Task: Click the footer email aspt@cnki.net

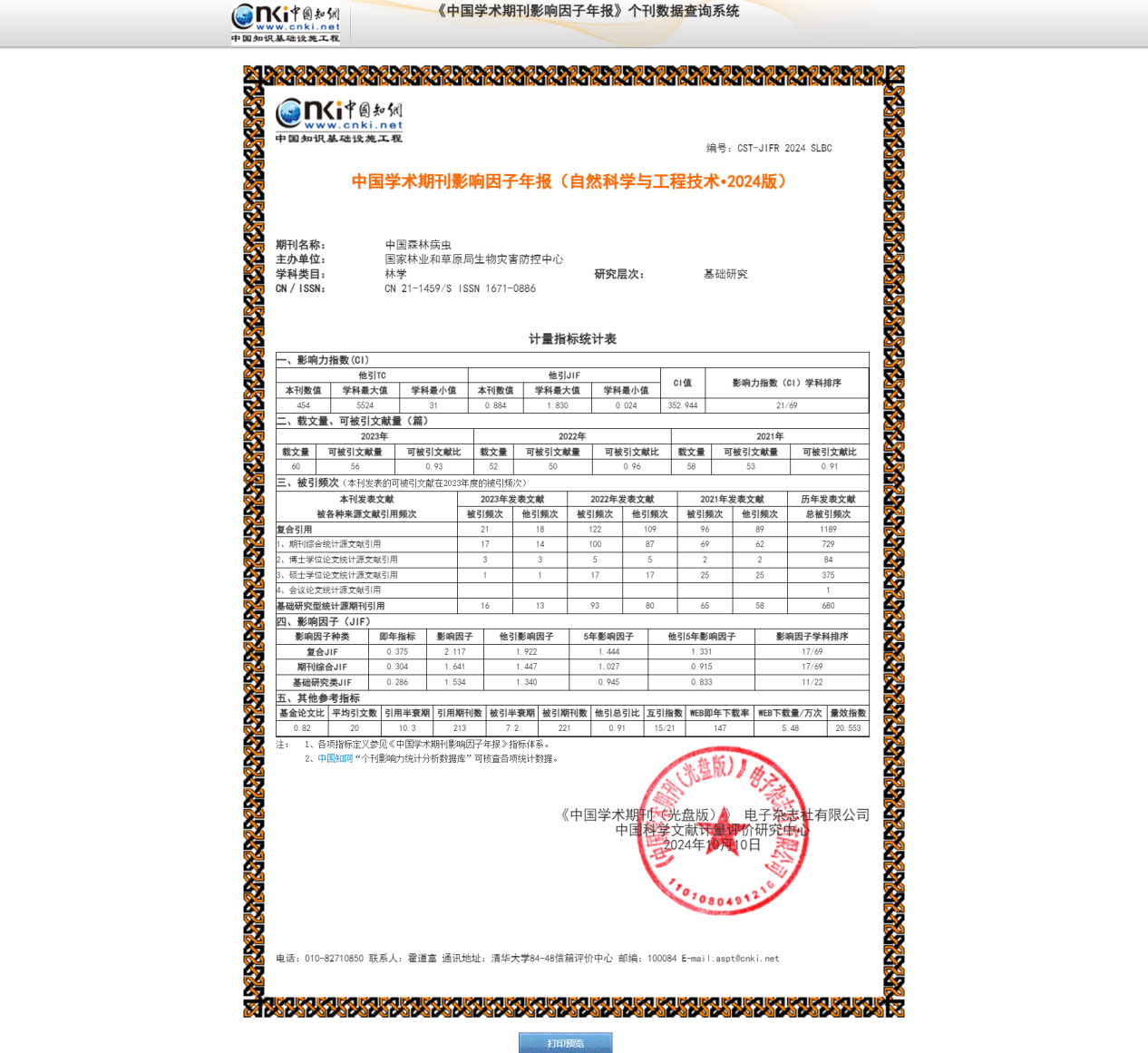Action: coord(747,959)
